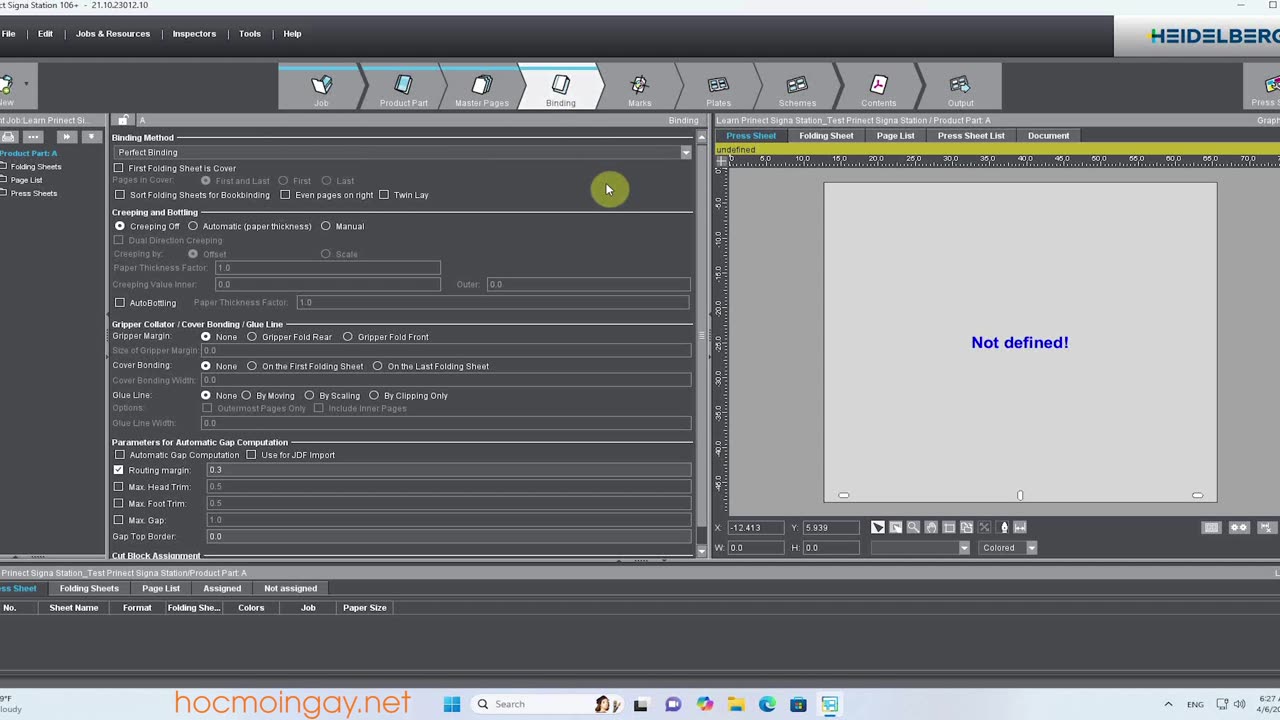Screen dimensions: 1280x720
Task: Open Microsoft Edge from taskbar
Action: (767, 704)
